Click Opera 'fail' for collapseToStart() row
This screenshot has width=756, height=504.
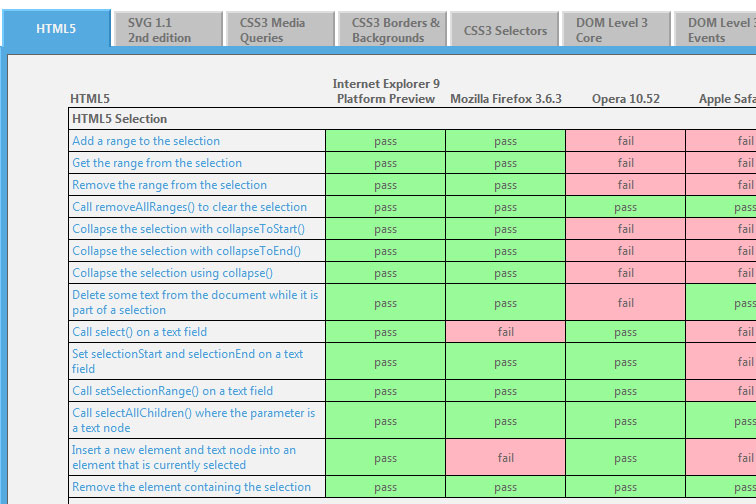click(626, 229)
